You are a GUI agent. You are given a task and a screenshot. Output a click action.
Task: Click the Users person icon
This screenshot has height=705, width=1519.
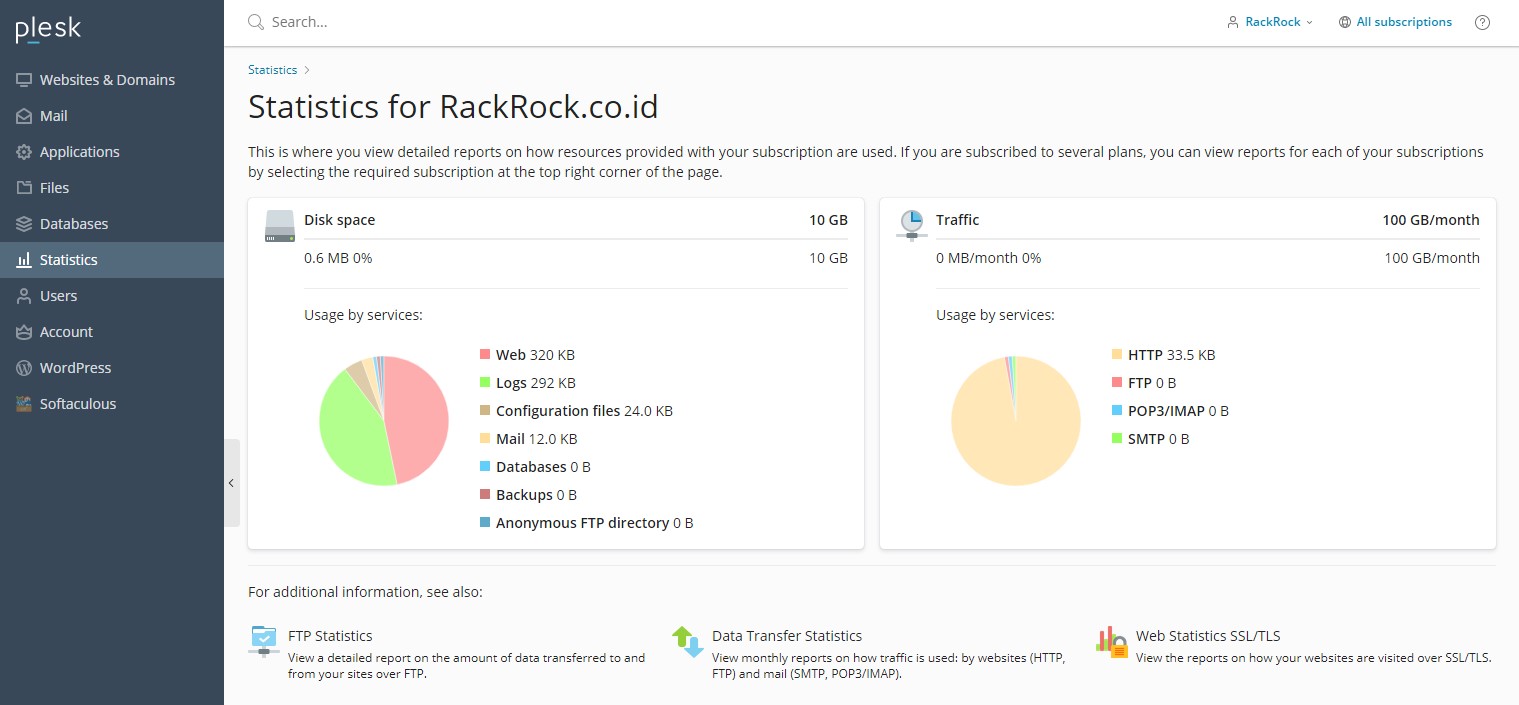click(x=24, y=296)
